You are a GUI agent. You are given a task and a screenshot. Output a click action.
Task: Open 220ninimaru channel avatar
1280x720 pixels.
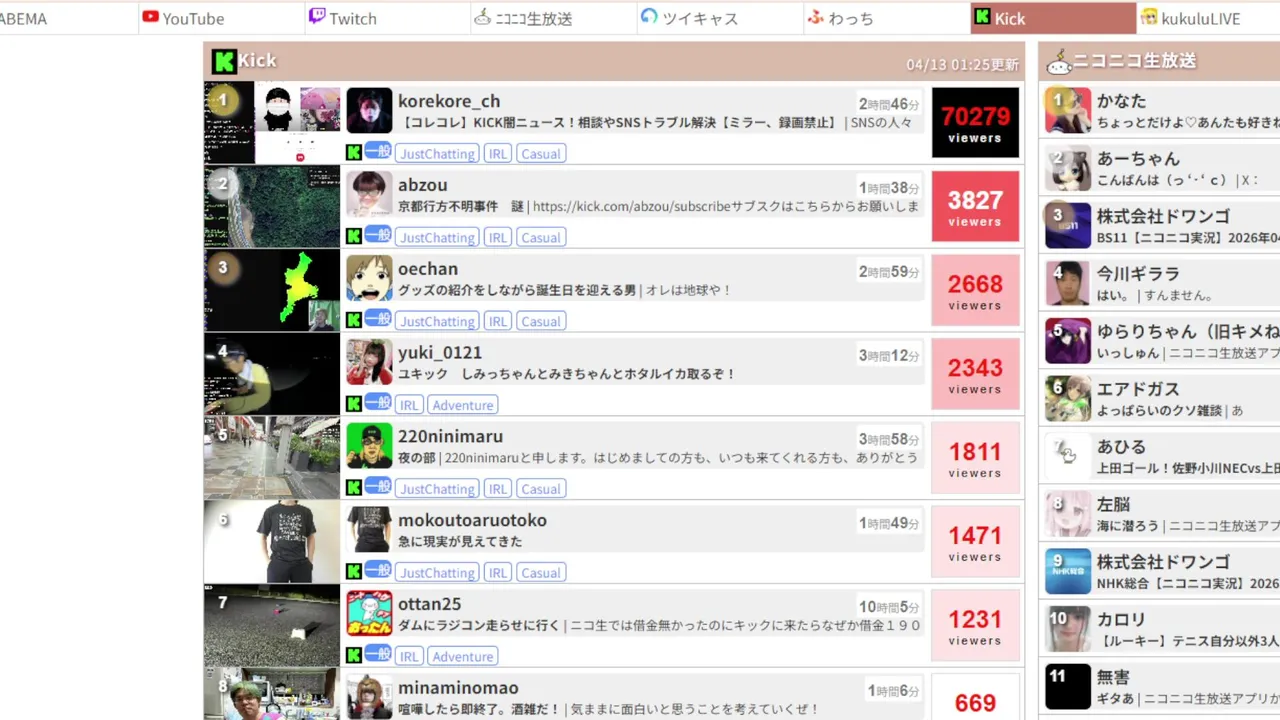point(369,446)
